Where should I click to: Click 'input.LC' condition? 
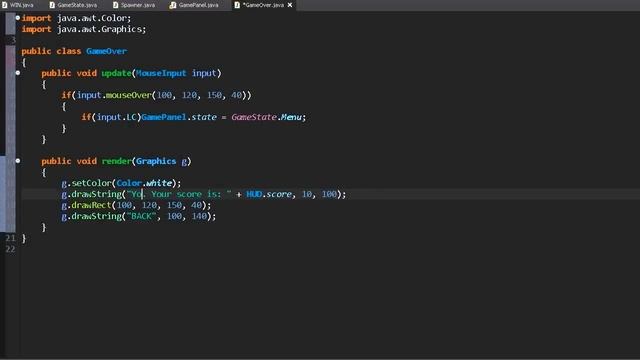[116, 117]
